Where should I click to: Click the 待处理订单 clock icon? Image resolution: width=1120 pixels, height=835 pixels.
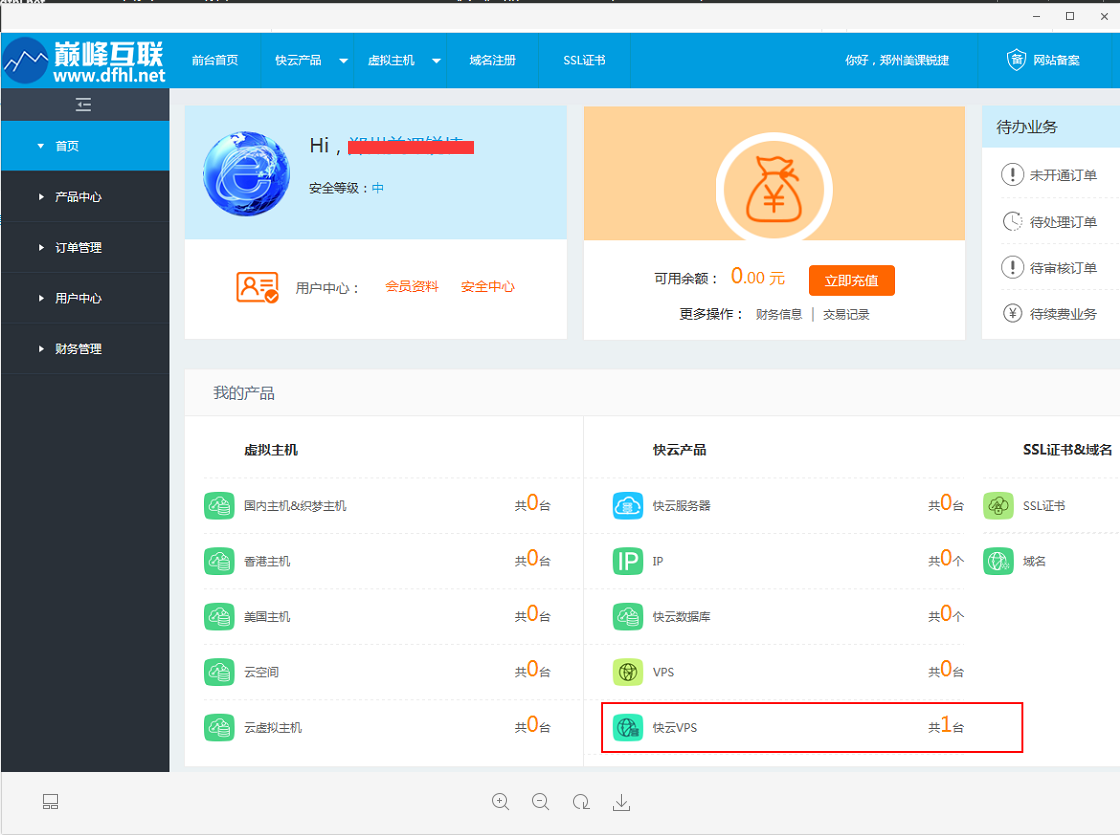coord(1012,221)
